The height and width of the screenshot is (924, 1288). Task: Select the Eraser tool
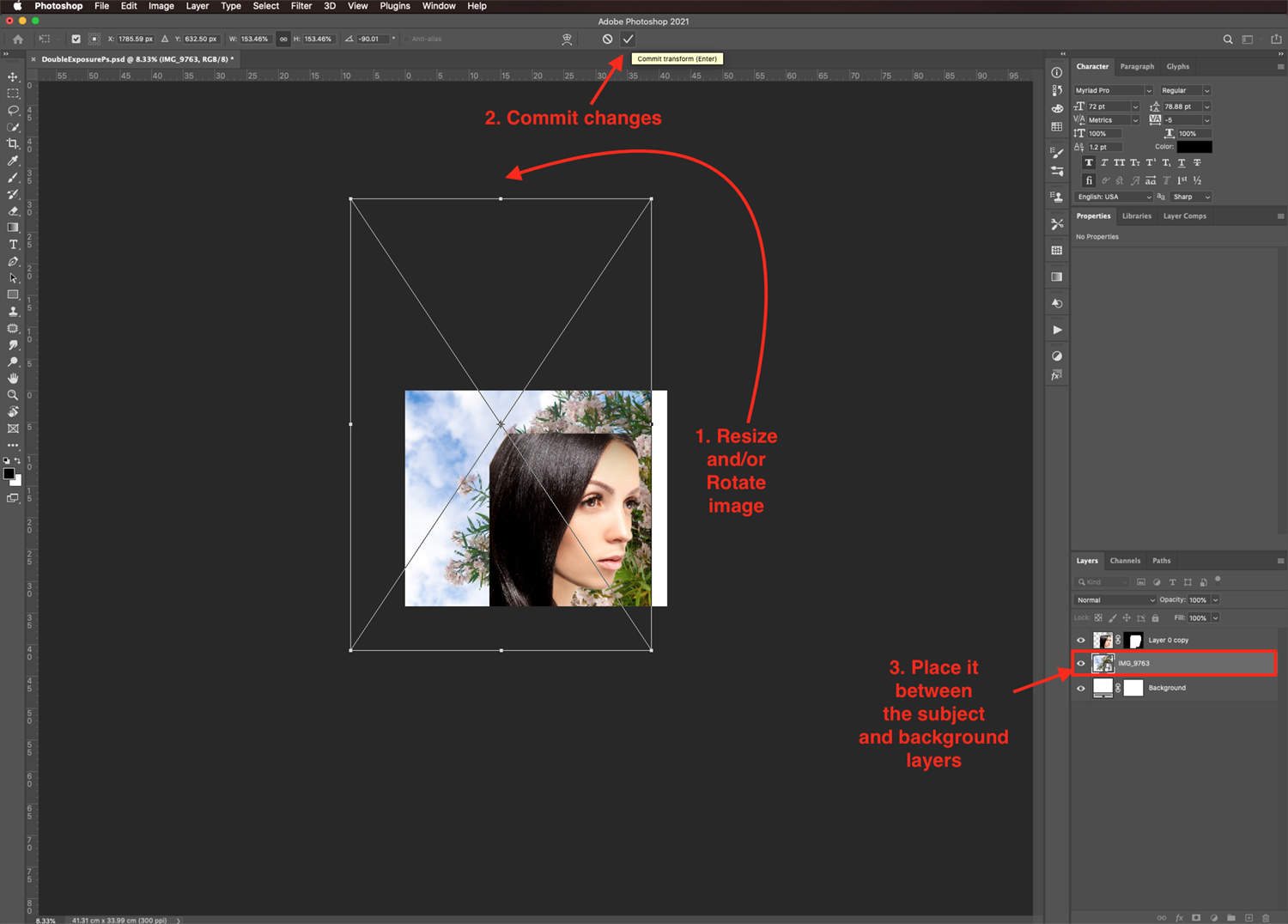coord(13,211)
